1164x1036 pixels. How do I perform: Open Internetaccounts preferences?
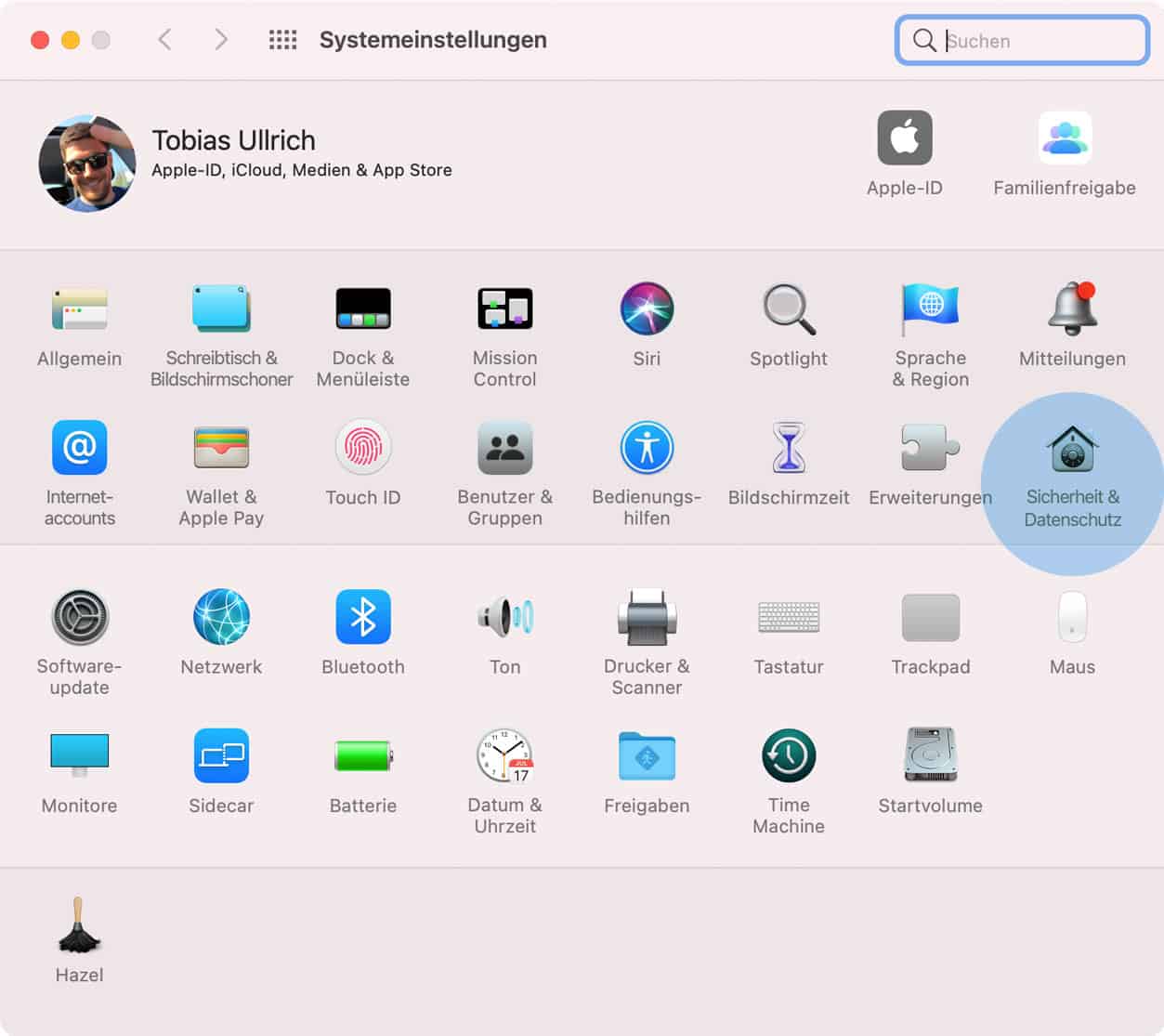(x=80, y=448)
